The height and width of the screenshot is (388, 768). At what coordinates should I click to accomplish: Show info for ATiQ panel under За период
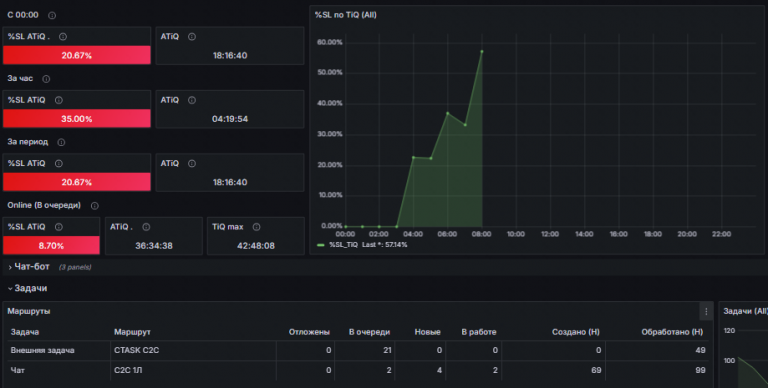click(x=192, y=164)
